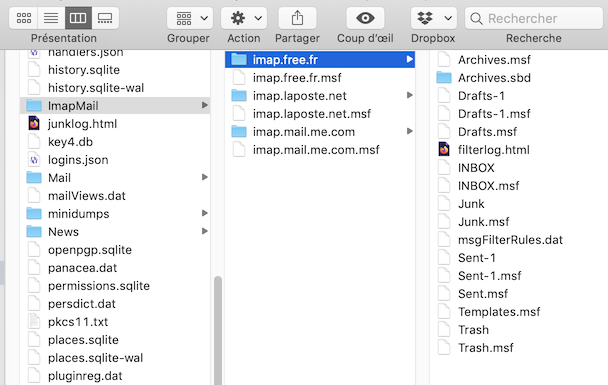Expand the minidumps folder arrow

click(x=205, y=213)
